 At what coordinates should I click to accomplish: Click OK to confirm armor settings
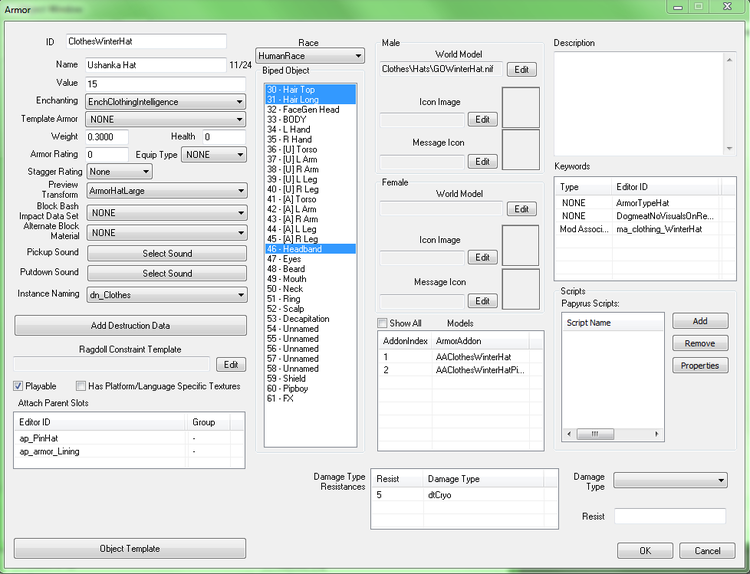pyautogui.click(x=645, y=551)
